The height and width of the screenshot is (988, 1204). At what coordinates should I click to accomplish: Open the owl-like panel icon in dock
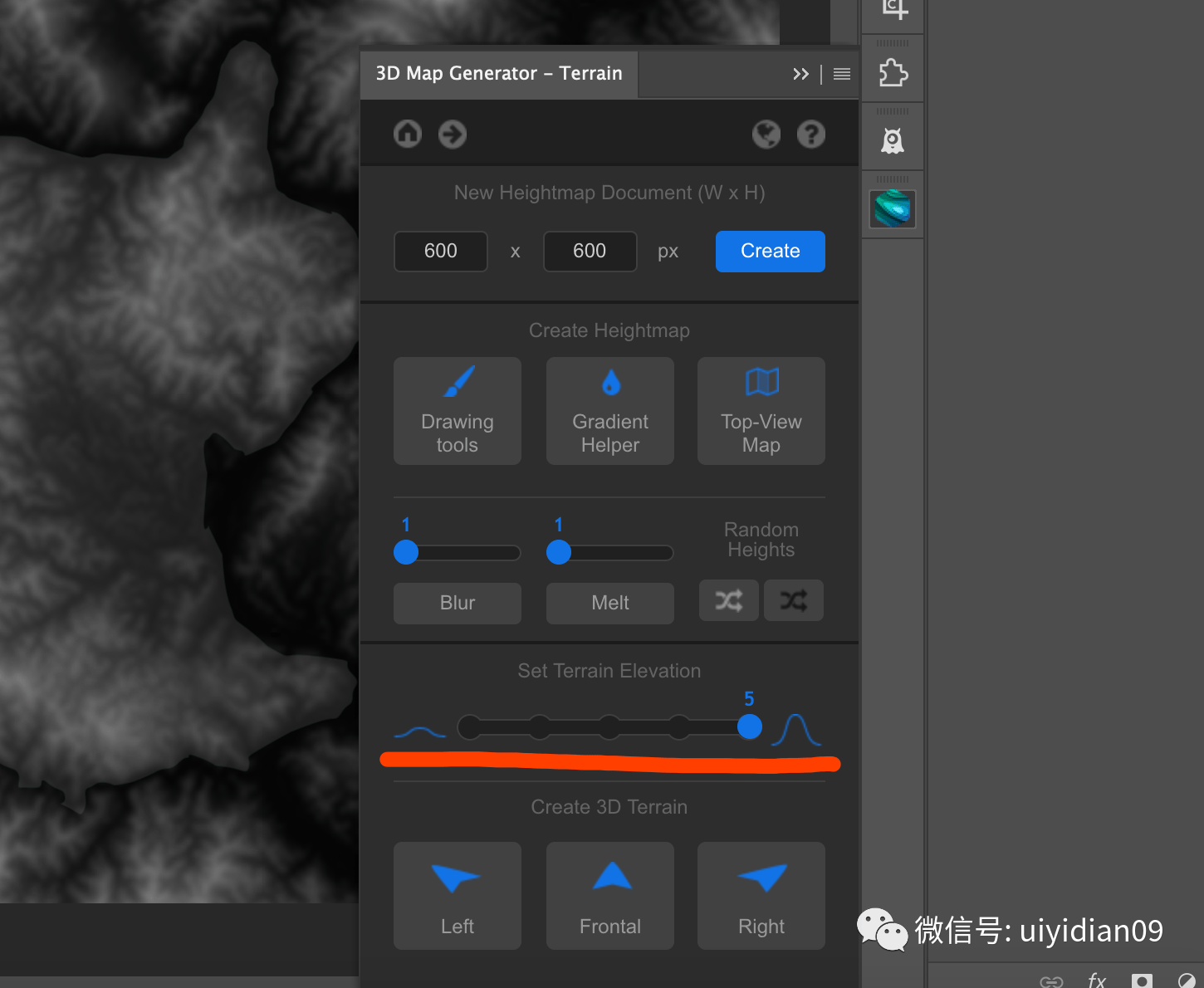[893, 140]
